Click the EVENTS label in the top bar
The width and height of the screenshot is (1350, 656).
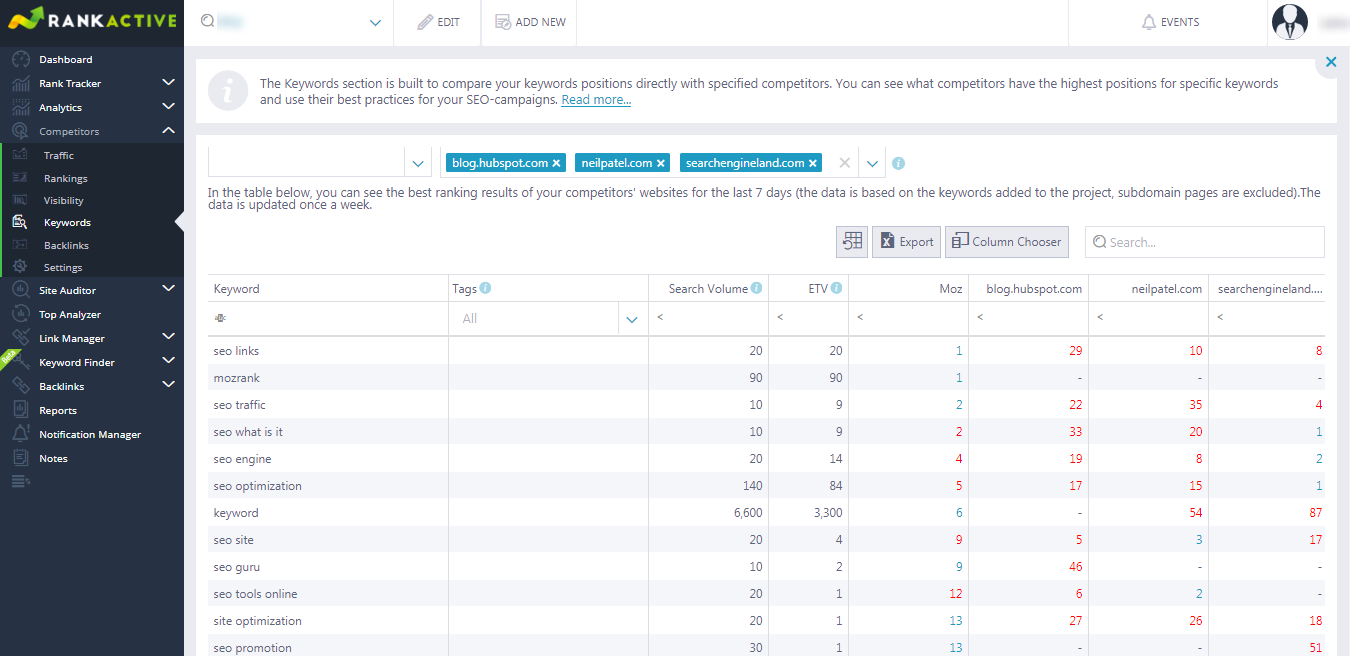(1180, 22)
